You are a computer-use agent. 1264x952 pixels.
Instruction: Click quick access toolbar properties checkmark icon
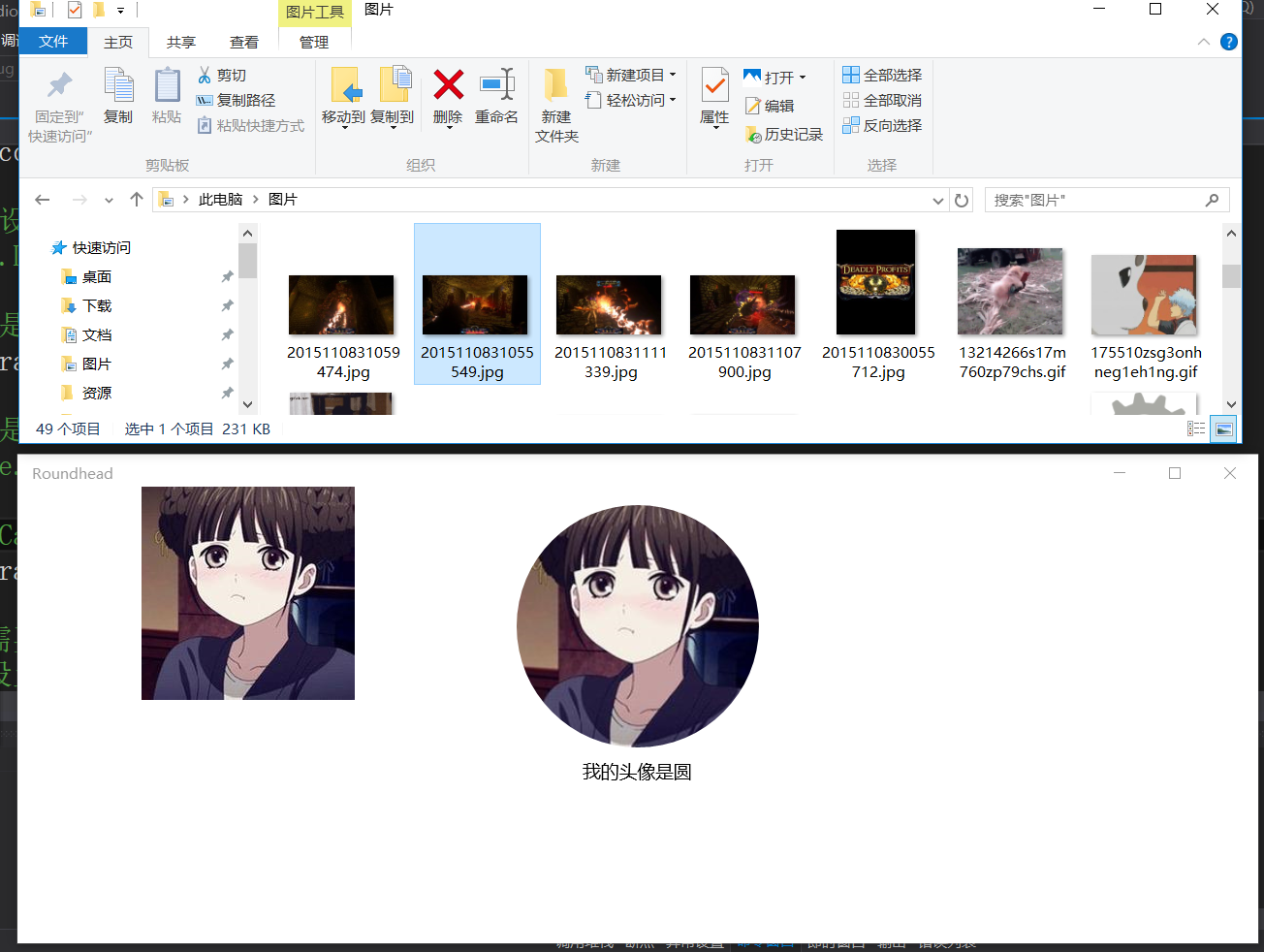point(75,10)
